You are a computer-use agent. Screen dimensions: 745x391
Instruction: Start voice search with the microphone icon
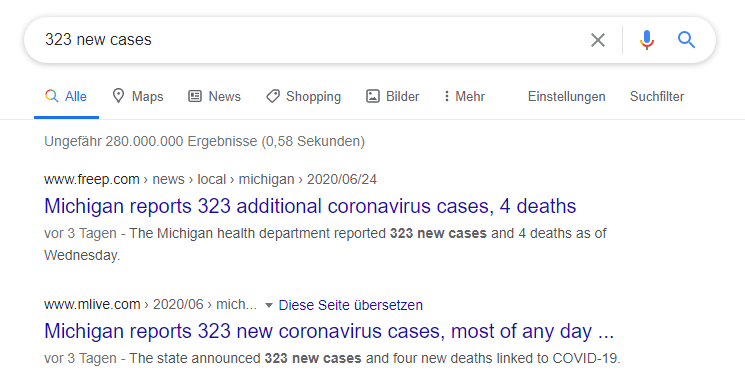tap(647, 40)
